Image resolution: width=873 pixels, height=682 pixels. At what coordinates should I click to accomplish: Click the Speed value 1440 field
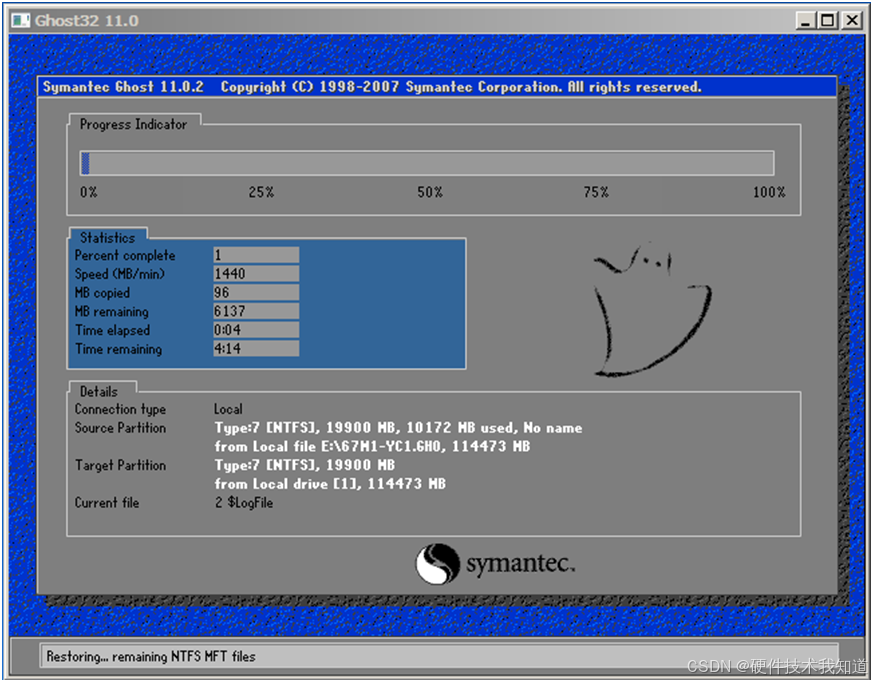pos(256,273)
